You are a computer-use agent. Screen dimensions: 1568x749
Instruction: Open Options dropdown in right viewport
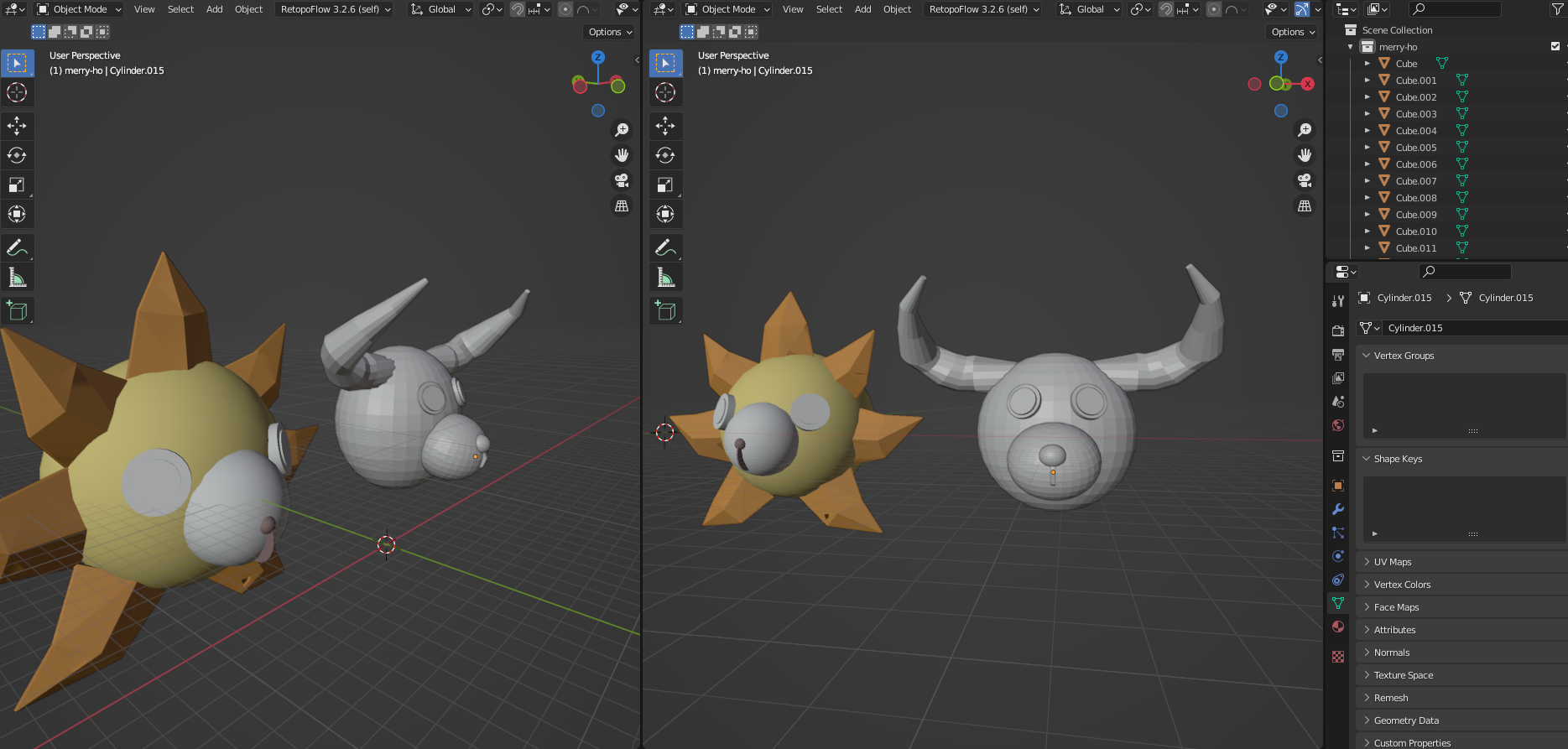tap(1293, 32)
